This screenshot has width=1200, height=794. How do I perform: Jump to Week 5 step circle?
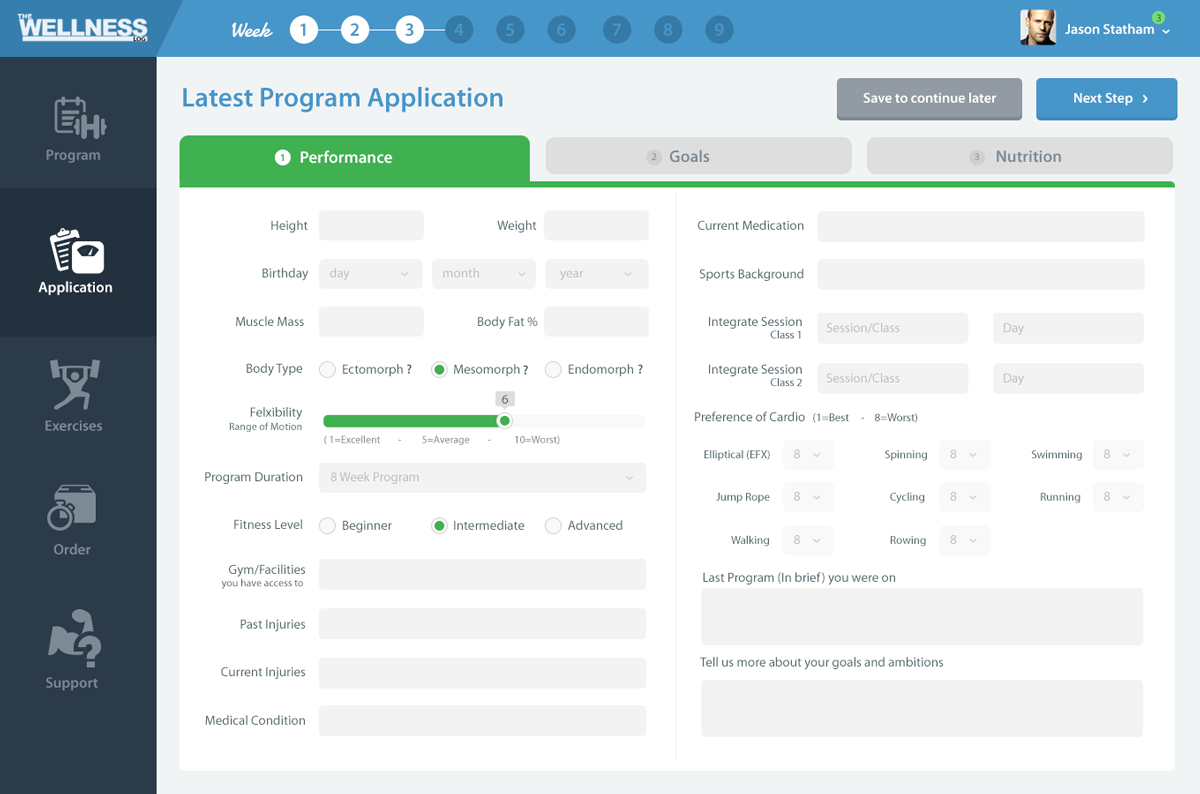(x=510, y=30)
